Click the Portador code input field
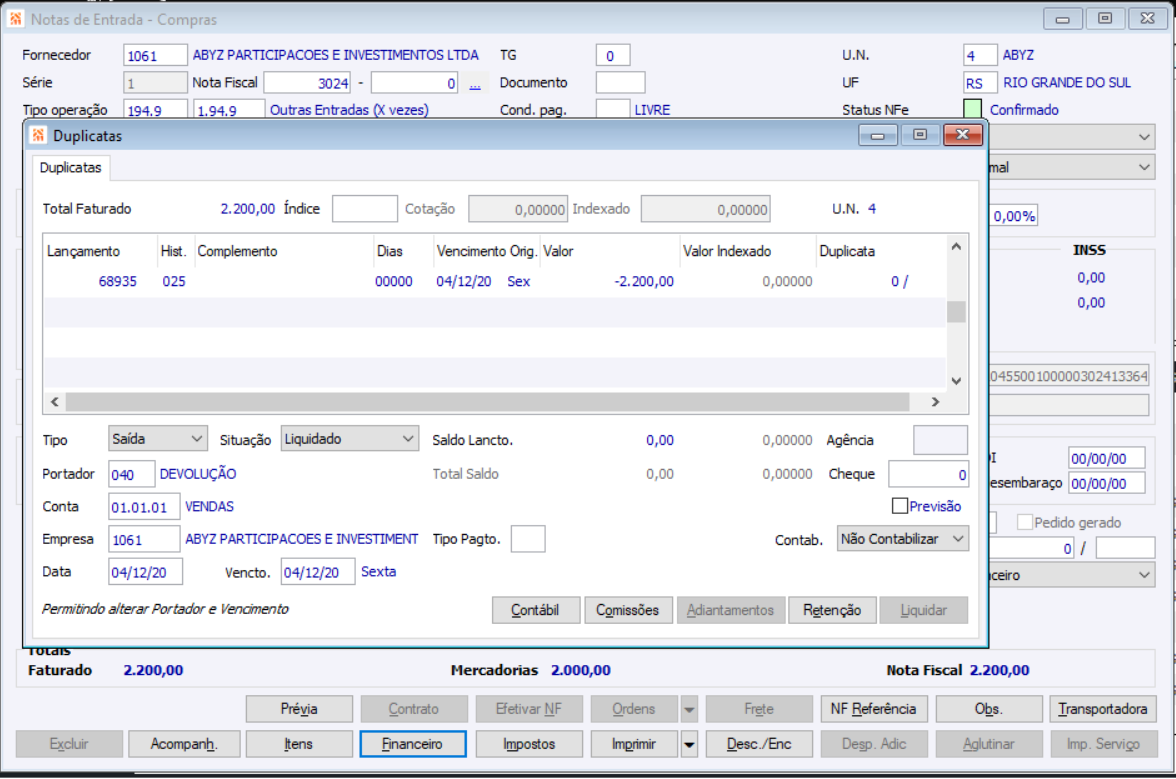Screen dimensions: 1176x779 (131, 475)
